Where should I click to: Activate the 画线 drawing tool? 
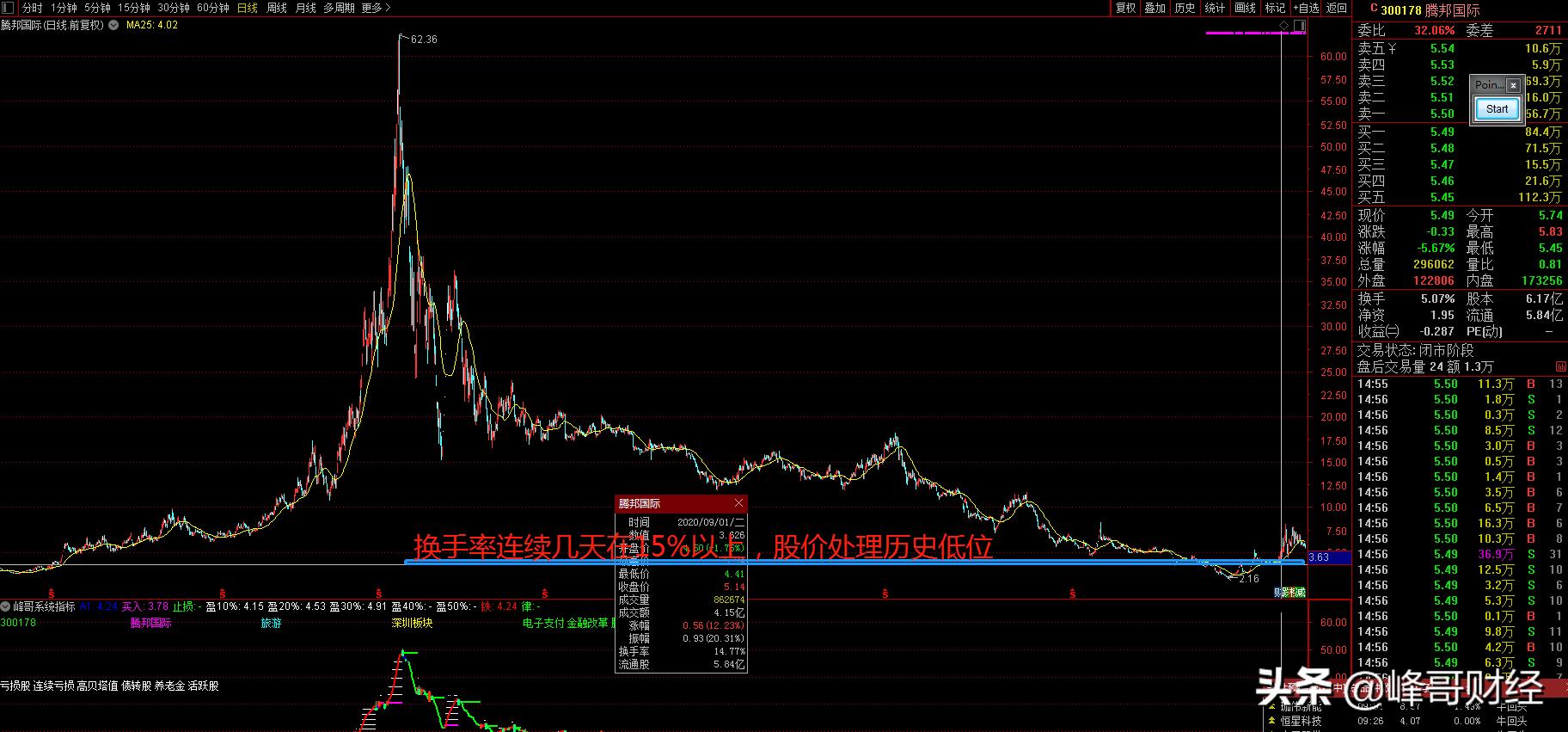click(1246, 8)
